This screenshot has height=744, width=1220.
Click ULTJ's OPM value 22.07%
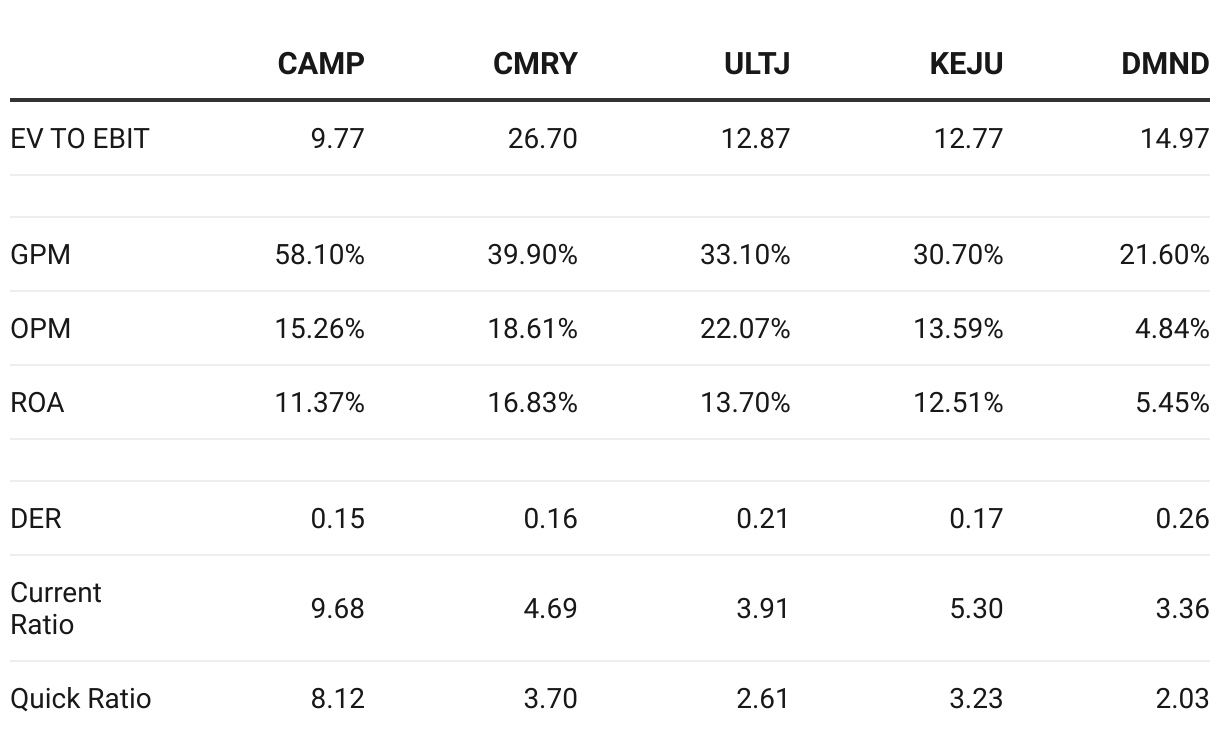tap(745, 329)
